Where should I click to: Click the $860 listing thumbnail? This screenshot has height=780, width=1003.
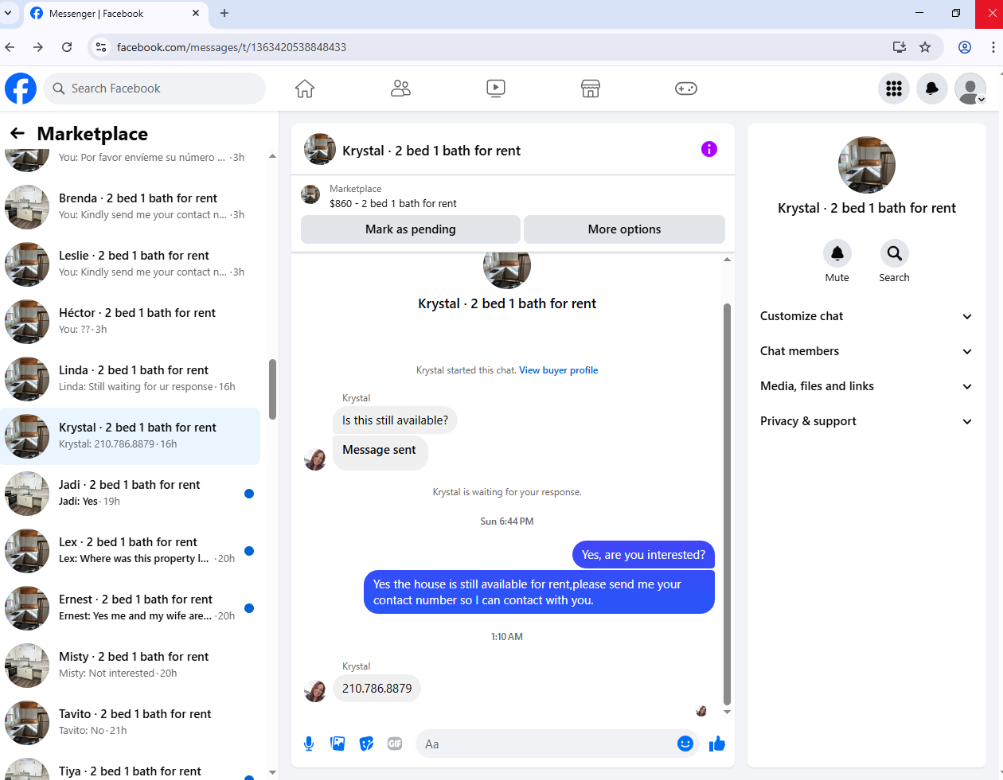click(x=311, y=195)
